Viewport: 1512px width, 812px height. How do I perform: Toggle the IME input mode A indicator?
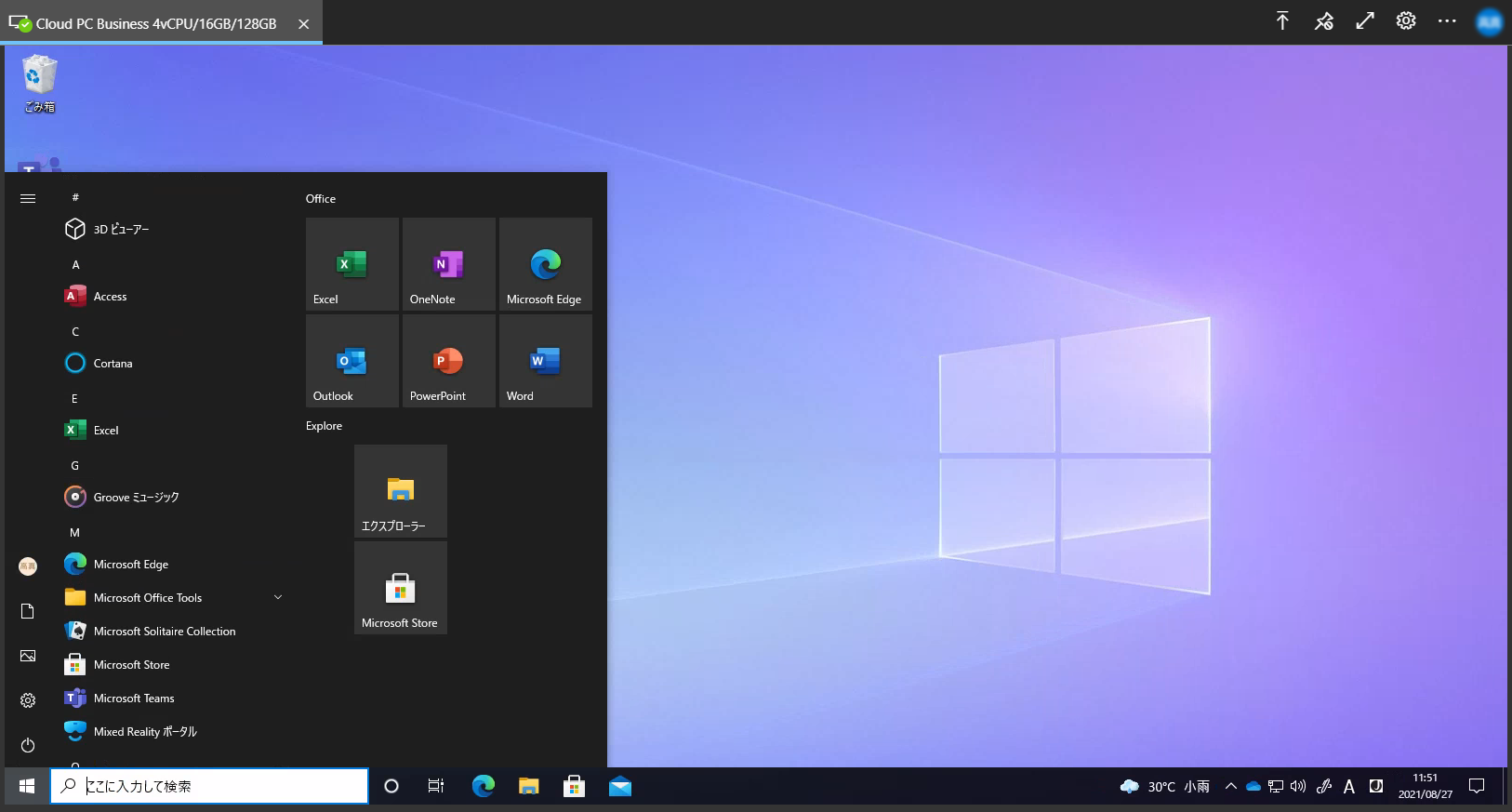click(x=1349, y=786)
